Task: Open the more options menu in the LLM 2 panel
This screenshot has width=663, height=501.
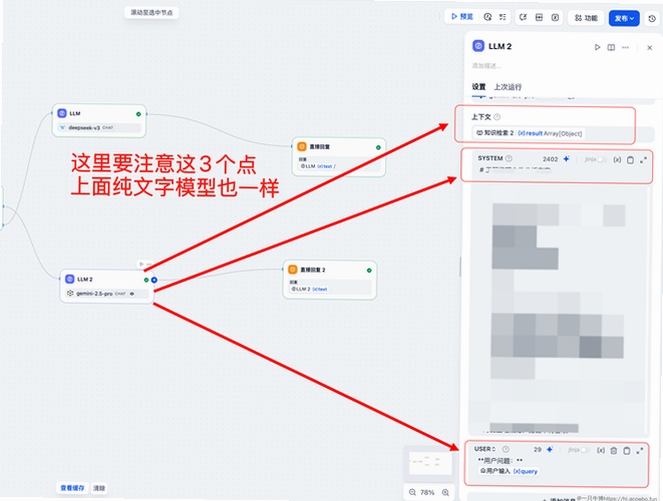Action: (625, 47)
